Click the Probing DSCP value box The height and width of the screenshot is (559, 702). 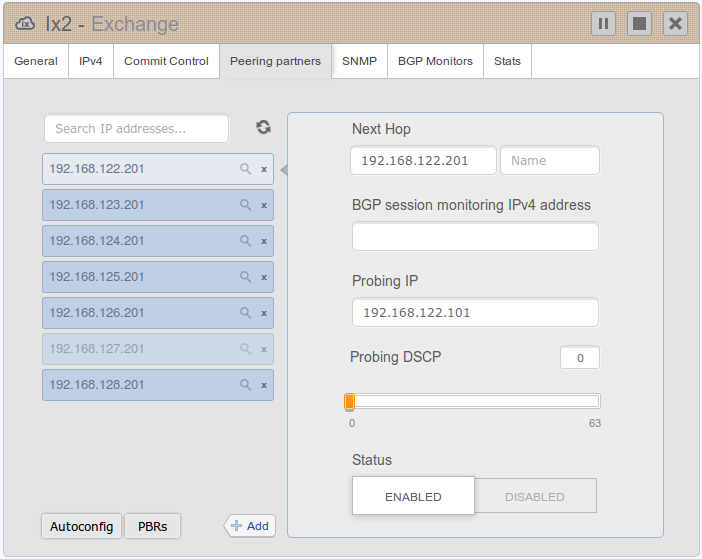(580, 358)
